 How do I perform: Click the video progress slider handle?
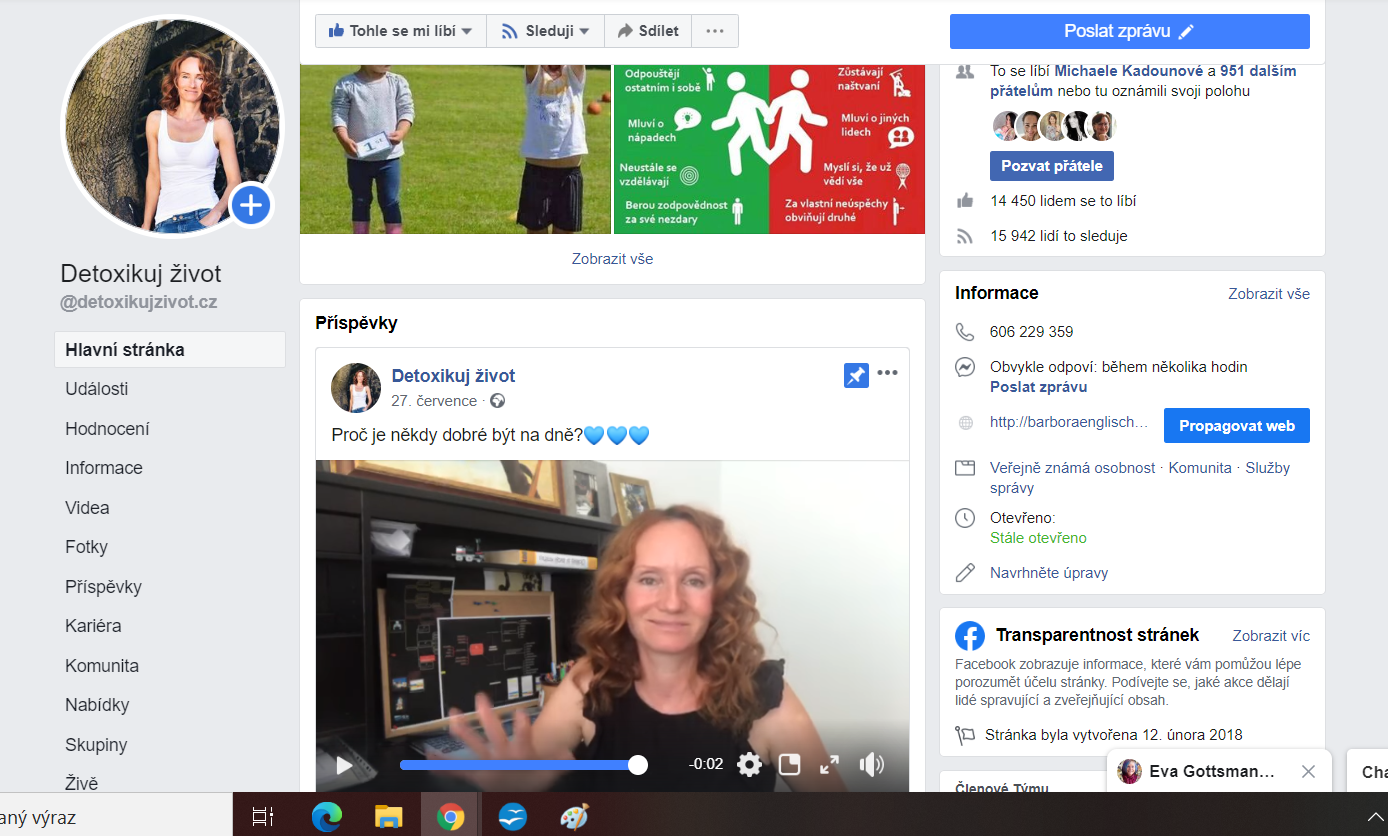coord(637,765)
